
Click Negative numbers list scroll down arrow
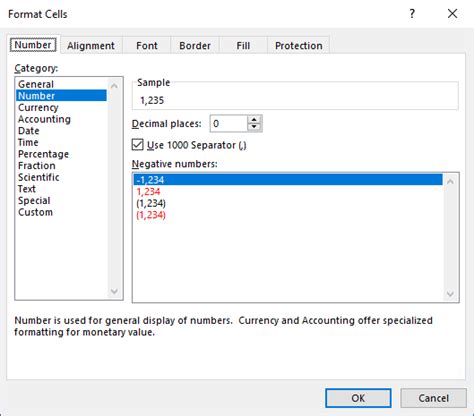450,294
